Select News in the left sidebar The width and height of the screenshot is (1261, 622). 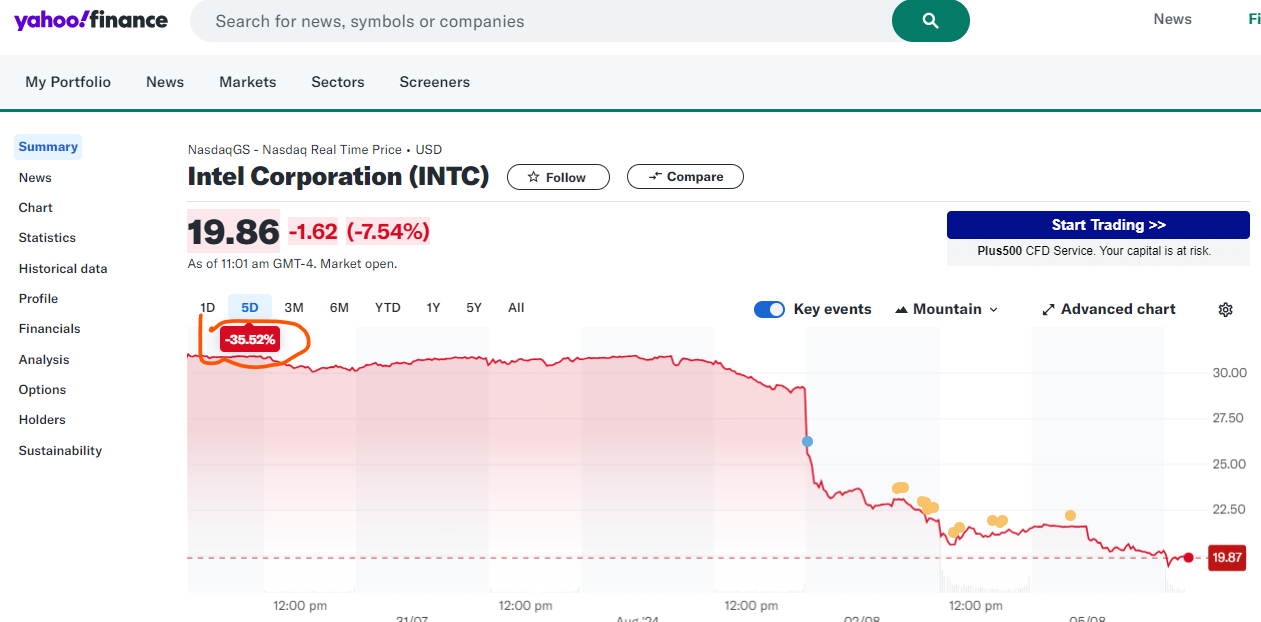[x=35, y=178]
